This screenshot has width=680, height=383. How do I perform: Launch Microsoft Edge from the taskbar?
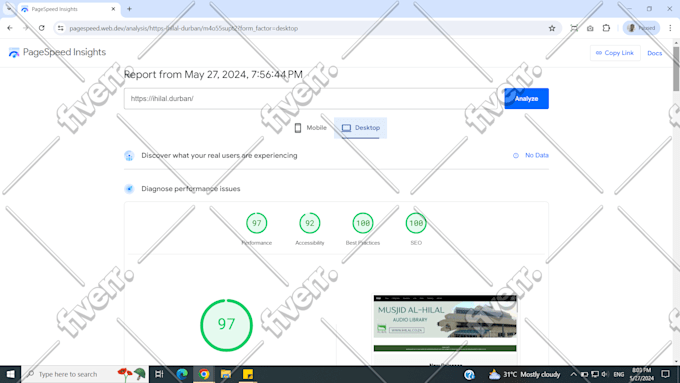coord(182,374)
